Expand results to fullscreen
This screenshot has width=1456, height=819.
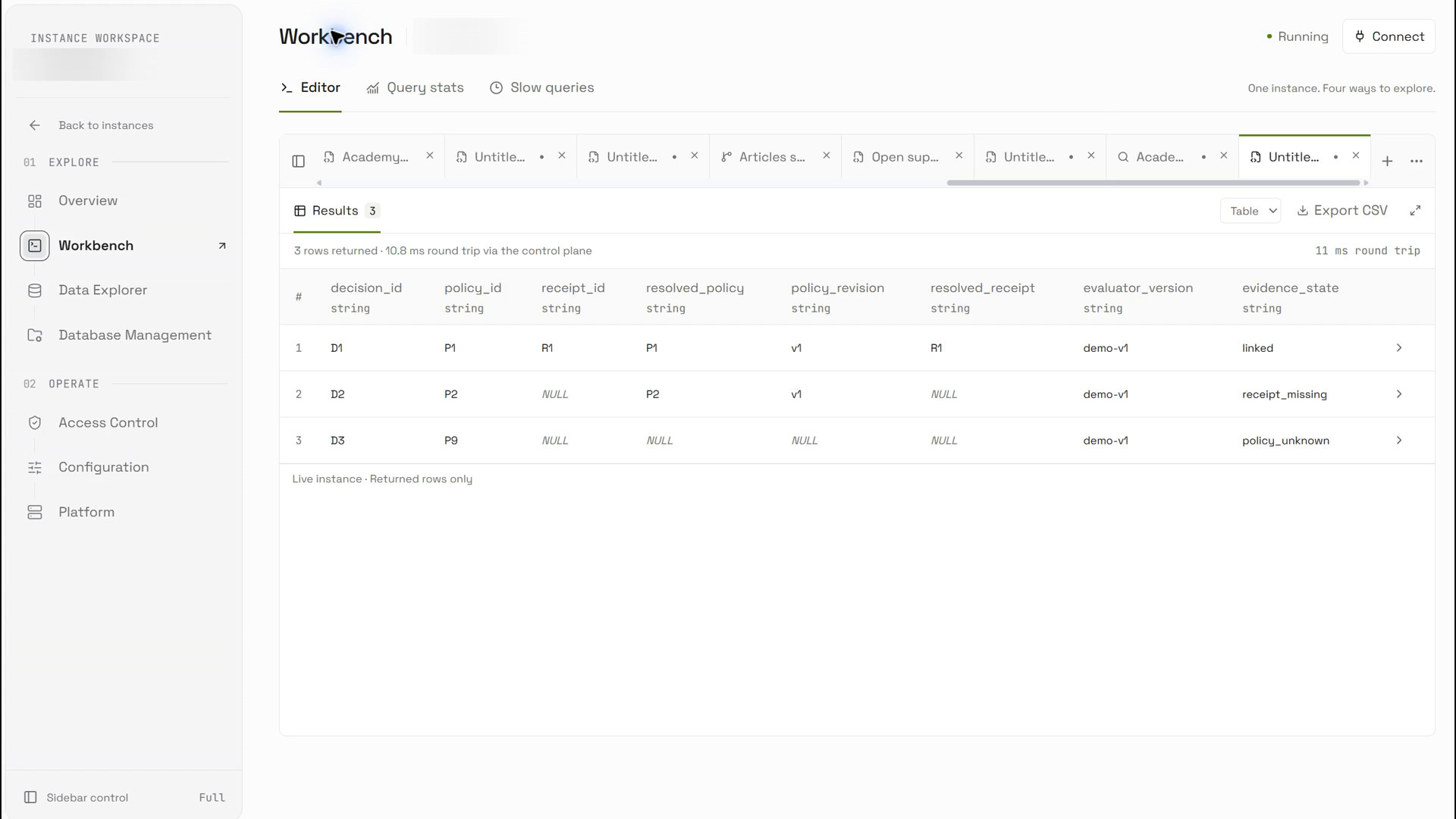(1415, 211)
